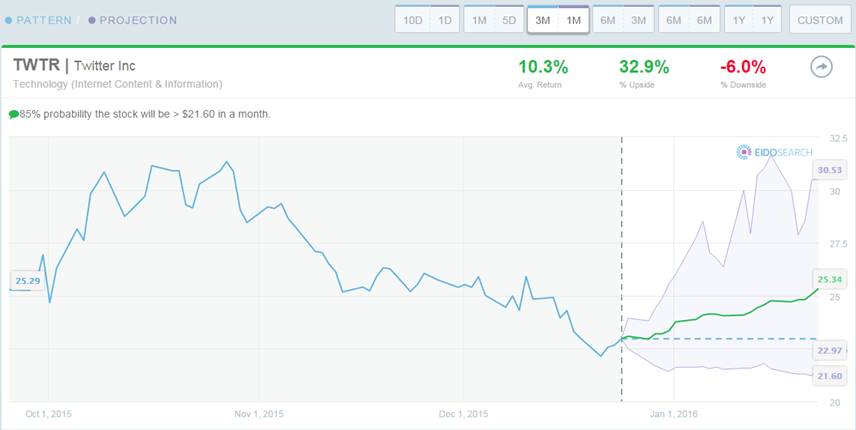
Task: Open the CUSTOM range option
Action: [x=820, y=20]
